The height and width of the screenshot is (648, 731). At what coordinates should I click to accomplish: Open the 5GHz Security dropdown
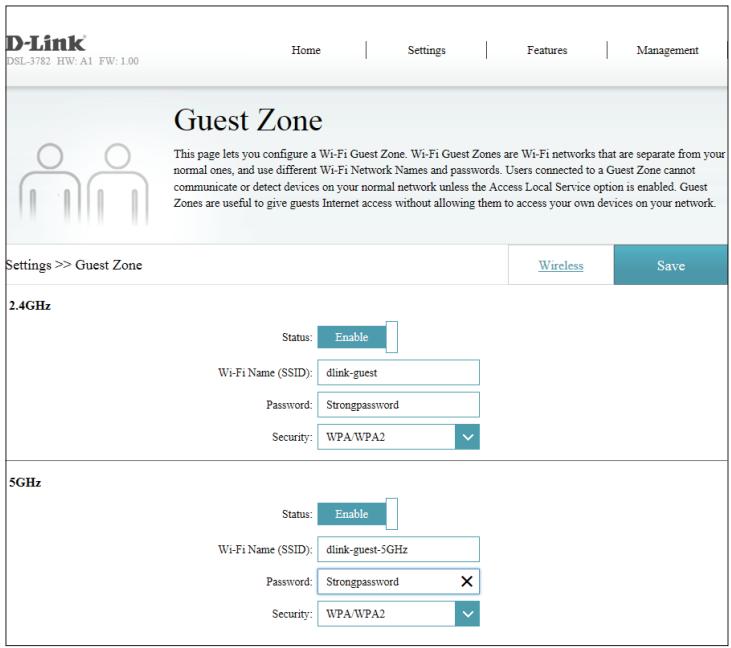(x=399, y=614)
